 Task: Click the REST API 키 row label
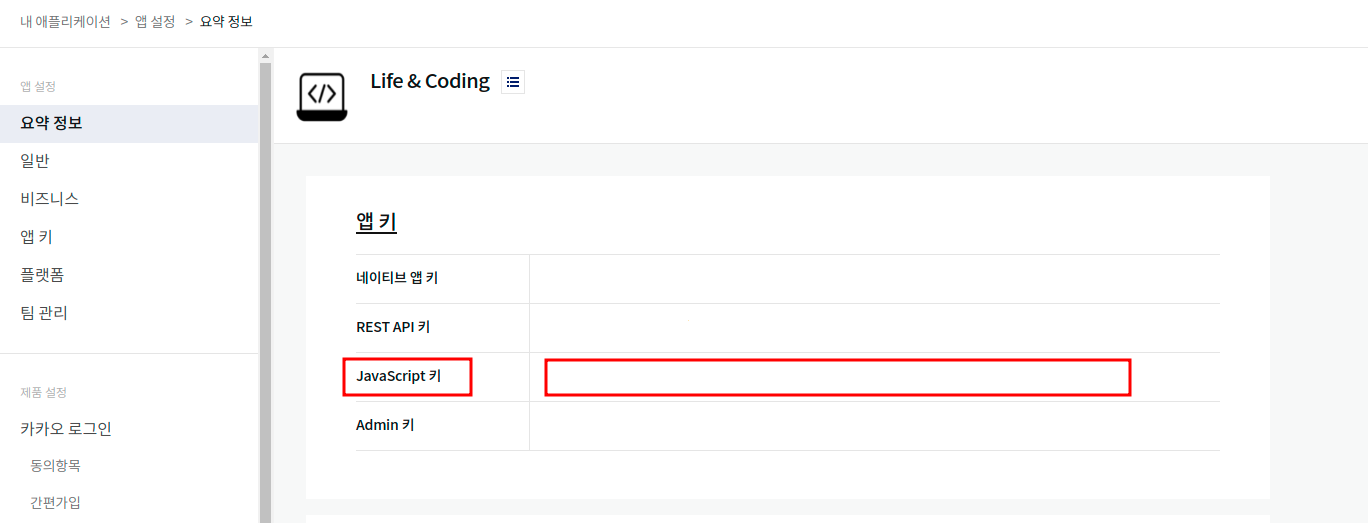click(393, 327)
